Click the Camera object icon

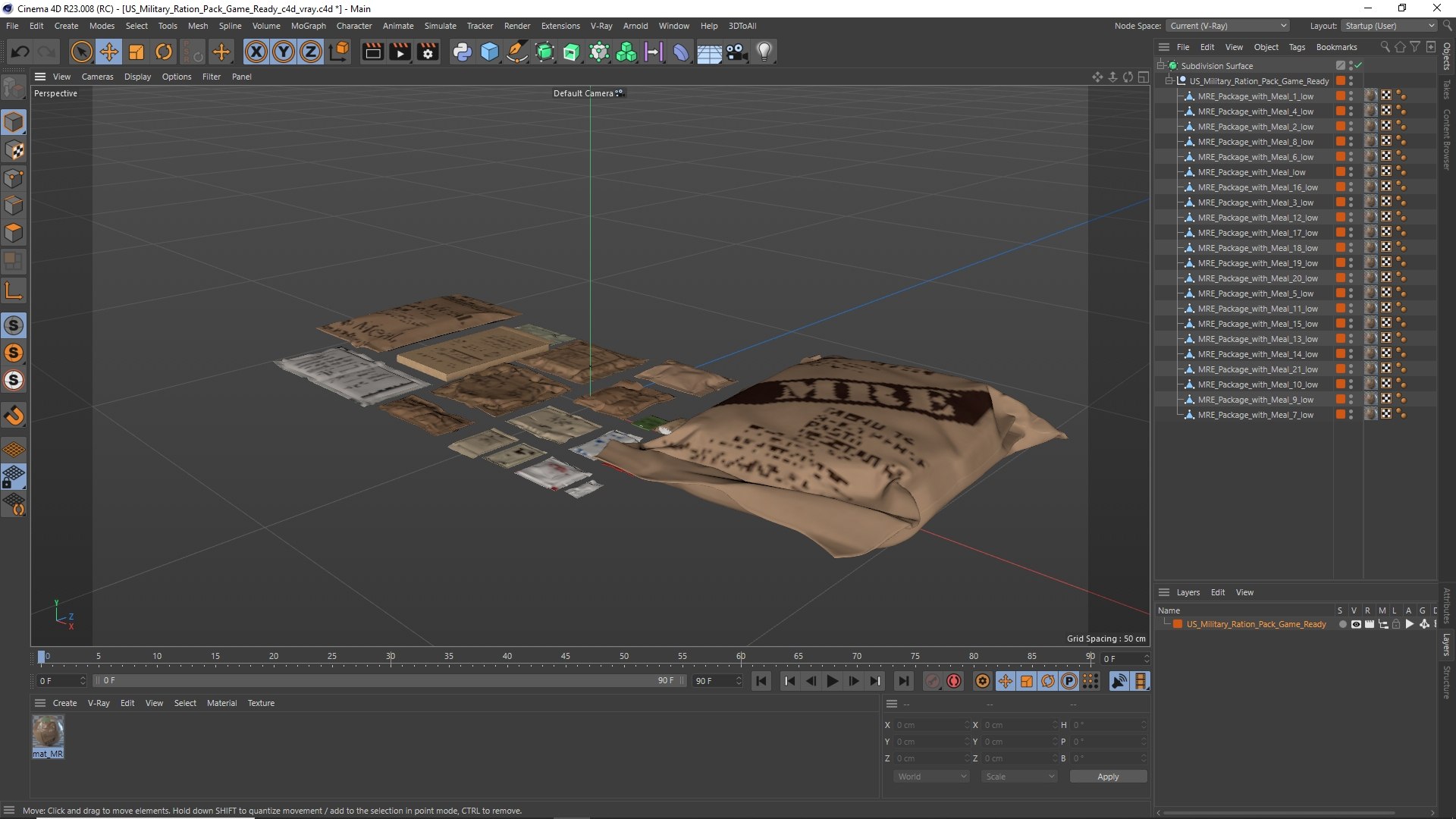pos(737,52)
